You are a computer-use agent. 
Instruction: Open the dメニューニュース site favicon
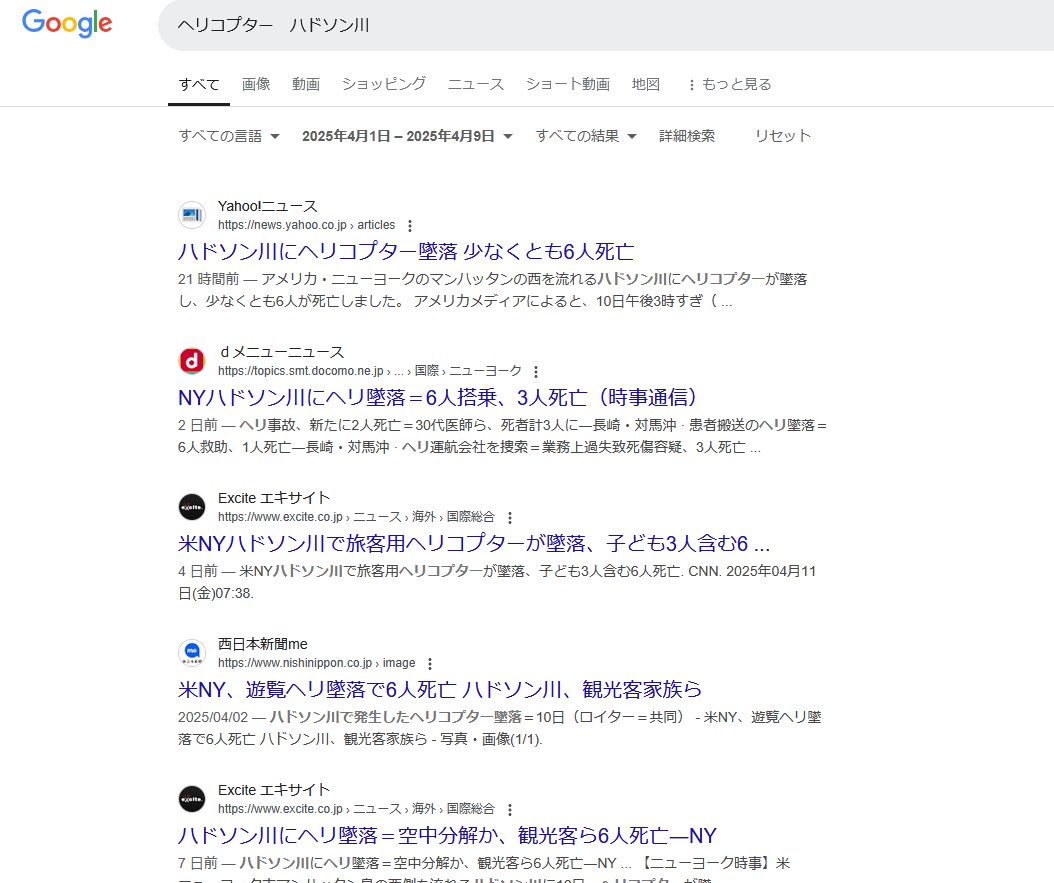pyautogui.click(x=192, y=361)
